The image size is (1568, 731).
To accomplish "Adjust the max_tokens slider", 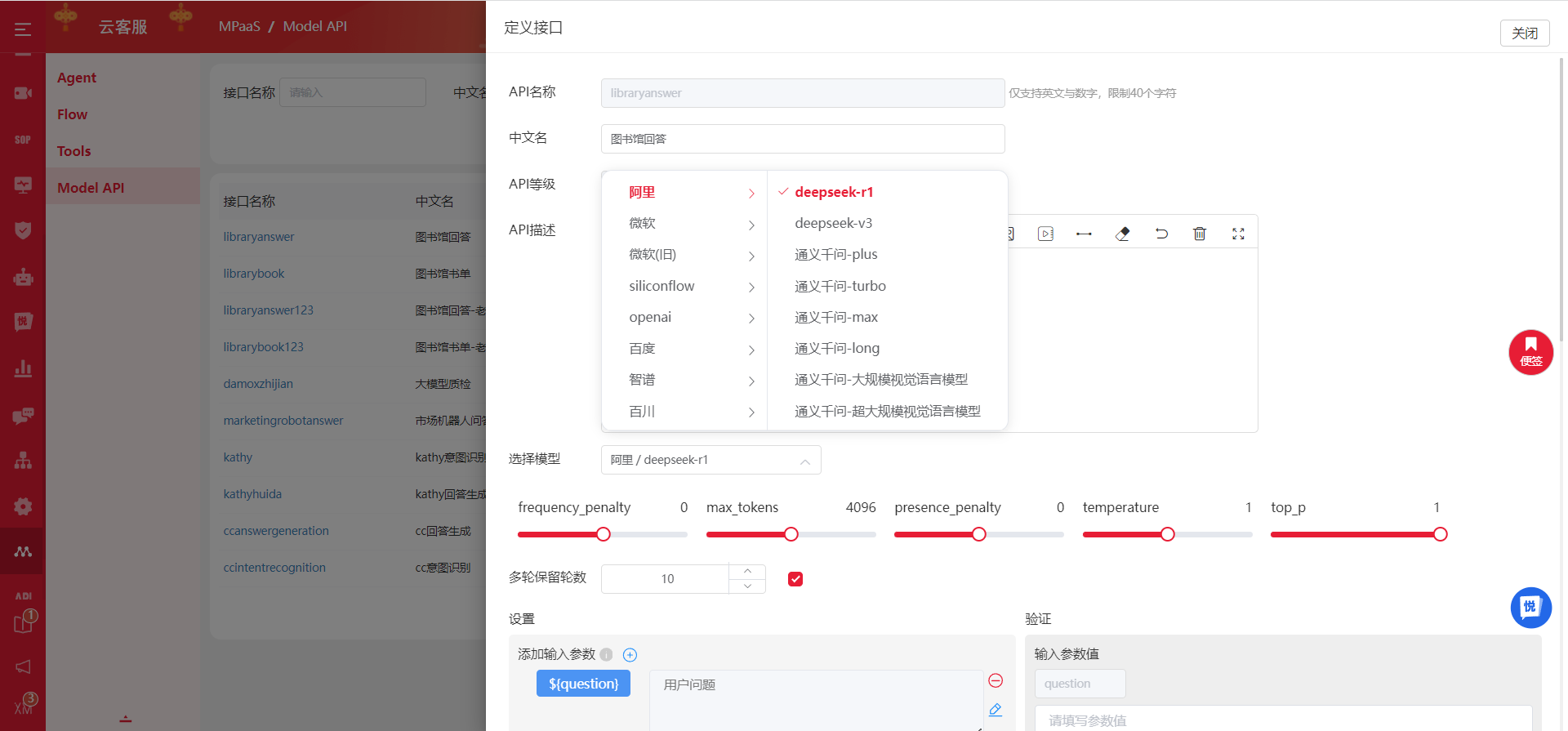I will point(791,534).
